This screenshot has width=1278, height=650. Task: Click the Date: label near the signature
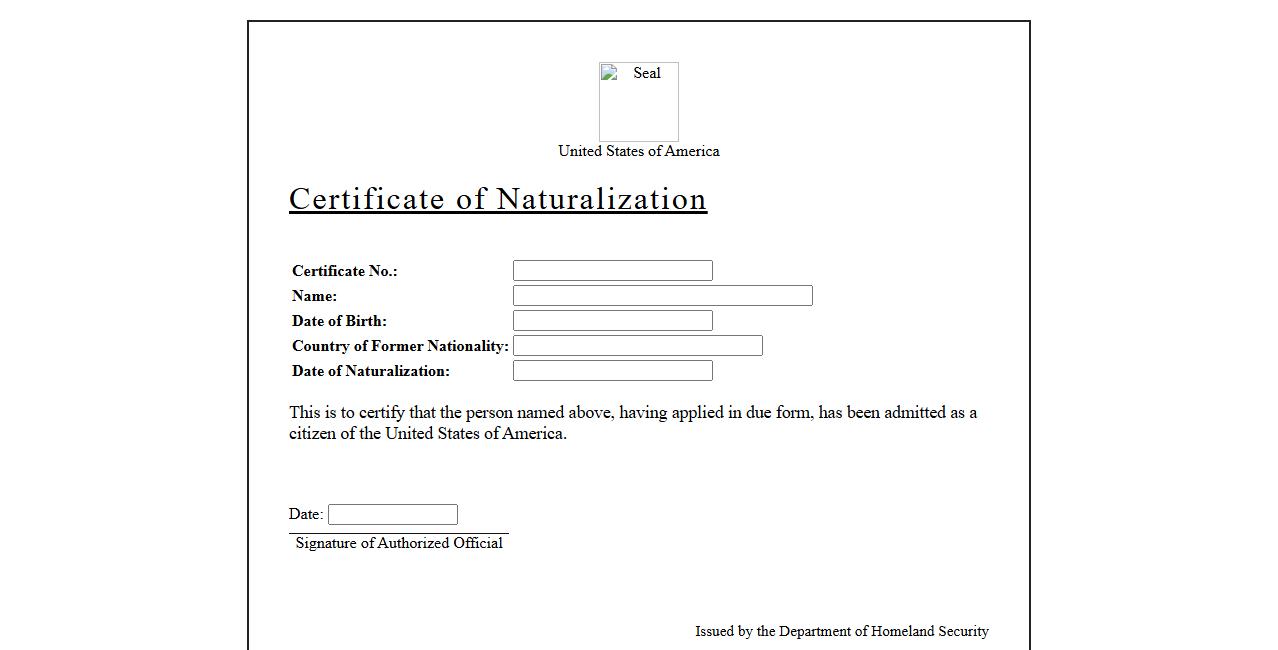[305, 514]
